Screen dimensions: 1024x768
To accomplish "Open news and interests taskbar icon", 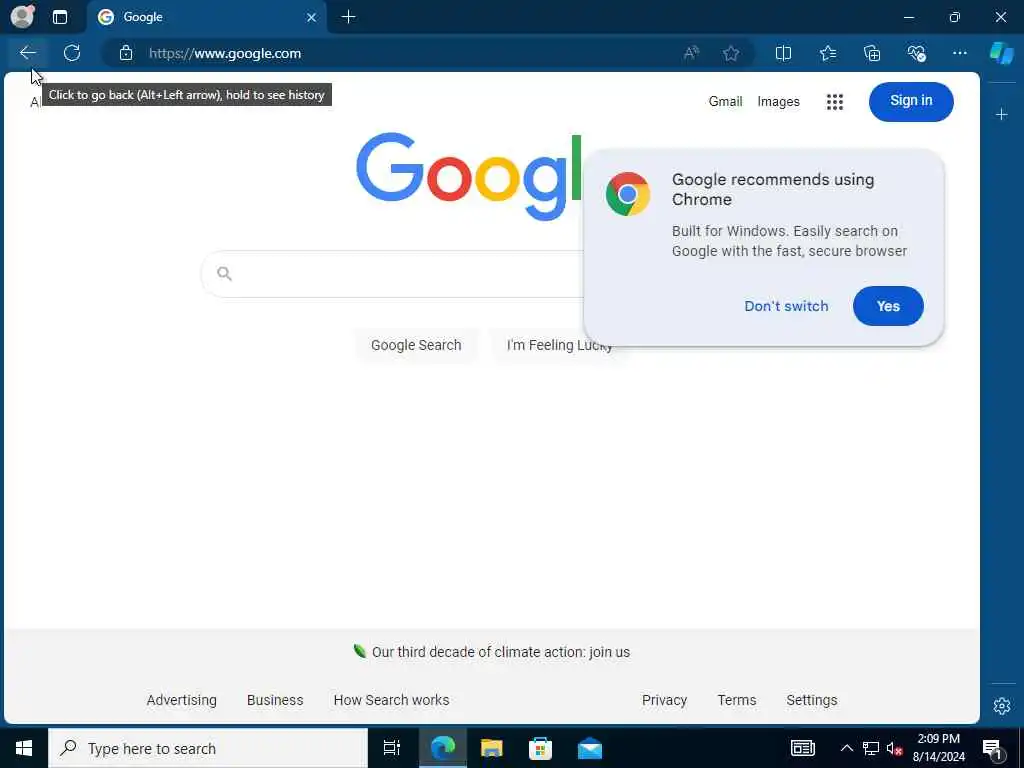I will tap(803, 748).
